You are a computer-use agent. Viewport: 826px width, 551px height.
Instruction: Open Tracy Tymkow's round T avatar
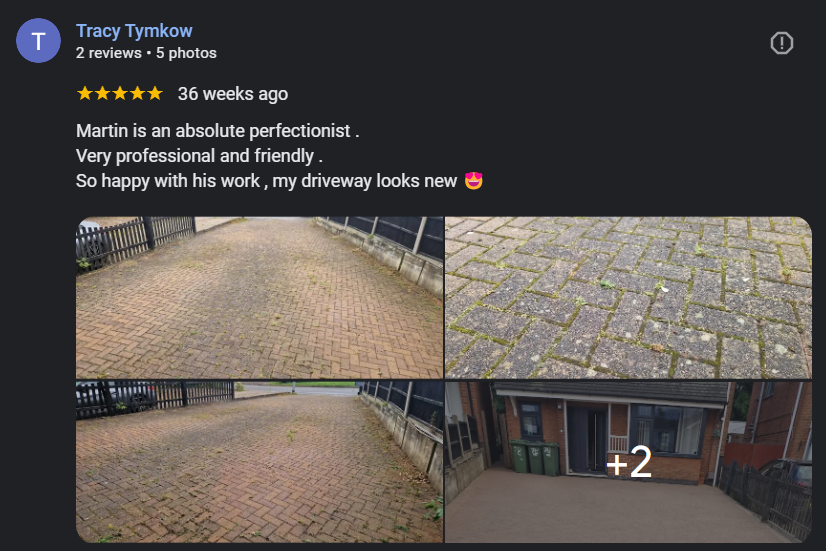pyautogui.click(x=38, y=41)
